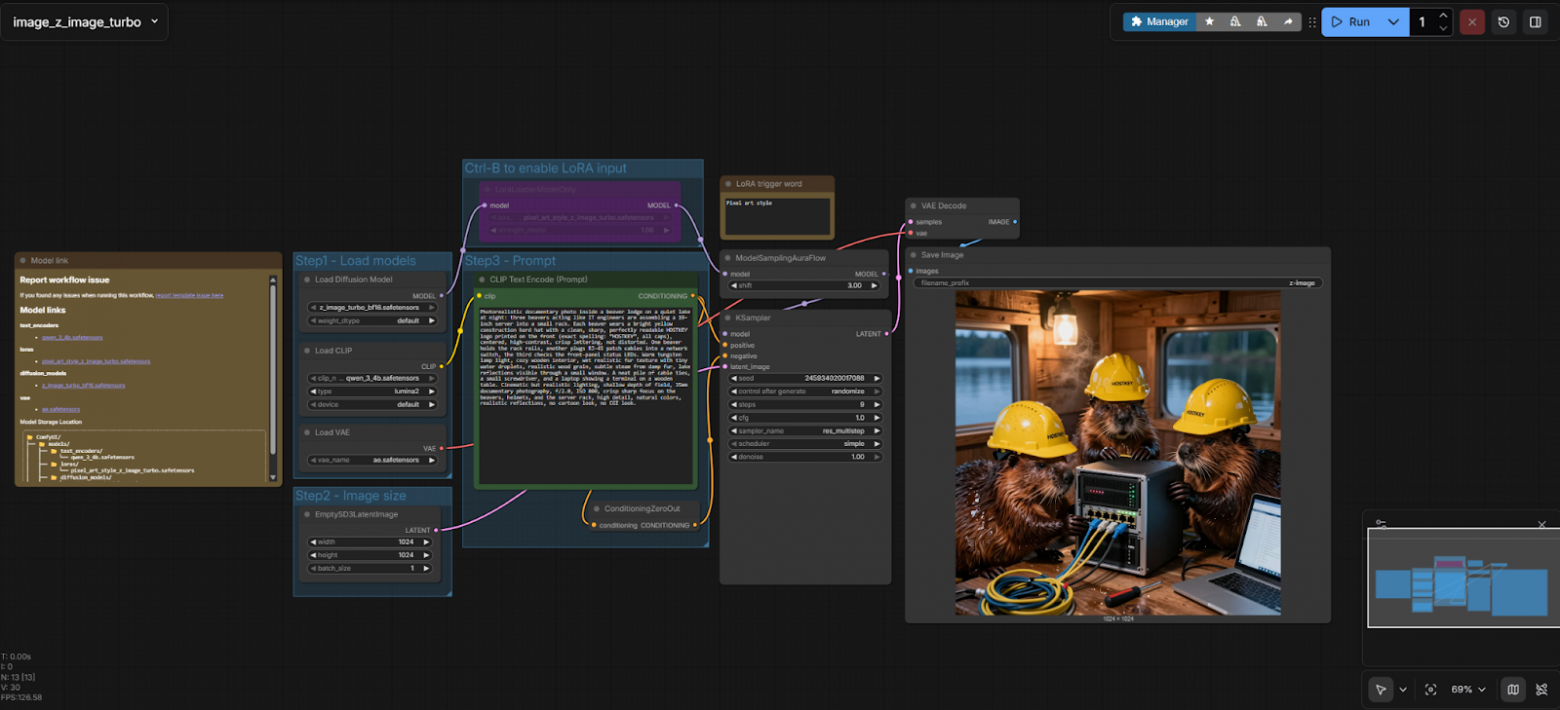
Task: Open the 69% zoom level dropdown
Action: coord(1467,689)
